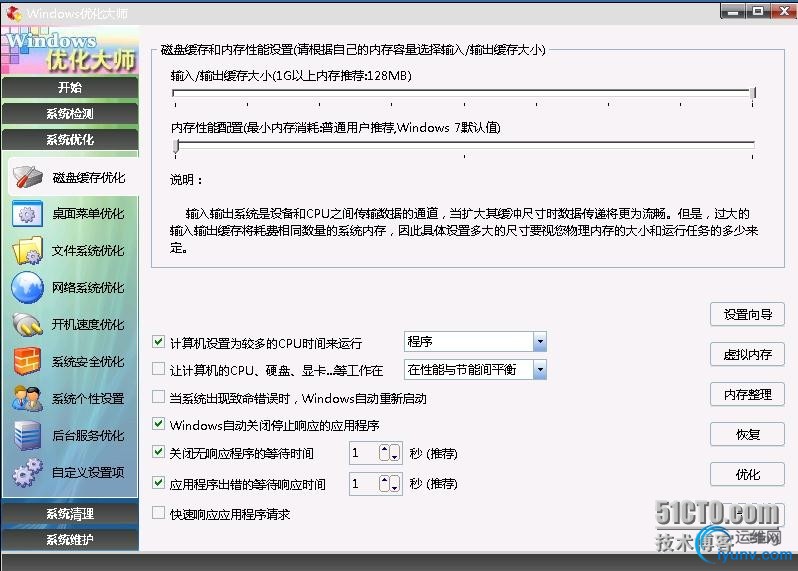Enable 让计算机的CPU、硬盘、显卡 checkbox
Viewport: 798px width, 571px height.
pyautogui.click(x=158, y=368)
